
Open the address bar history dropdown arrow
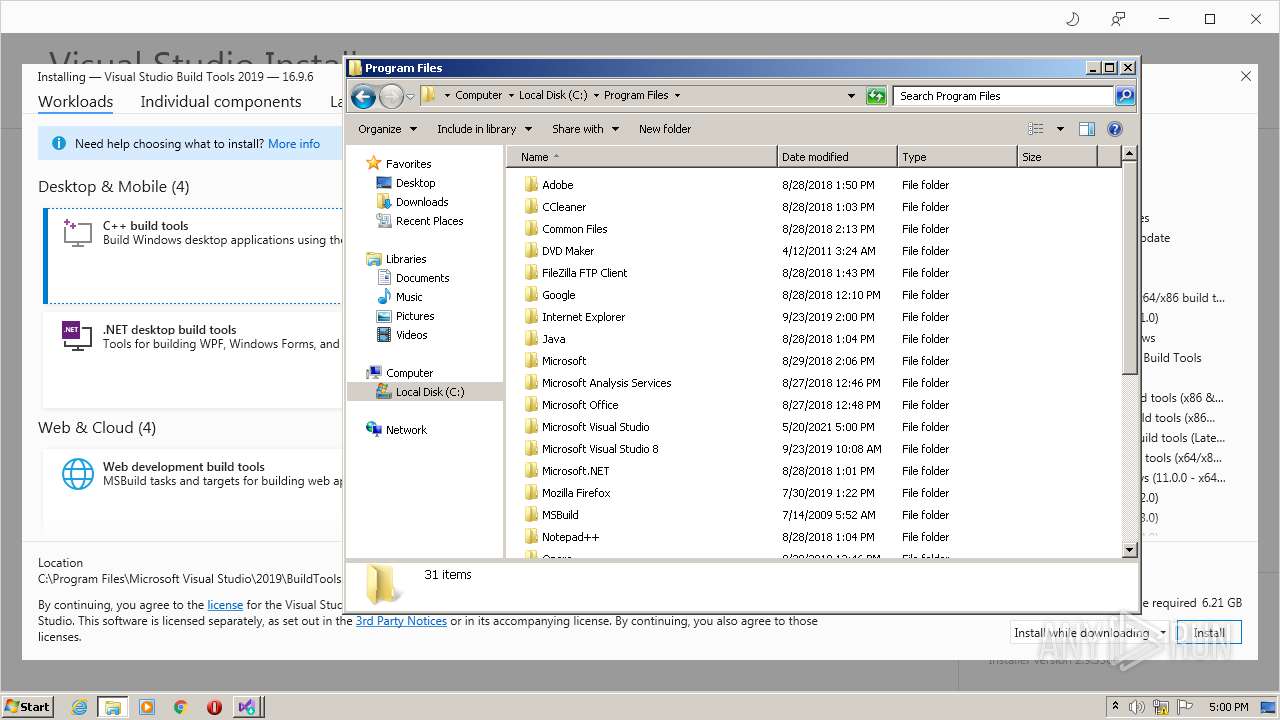[851, 96]
